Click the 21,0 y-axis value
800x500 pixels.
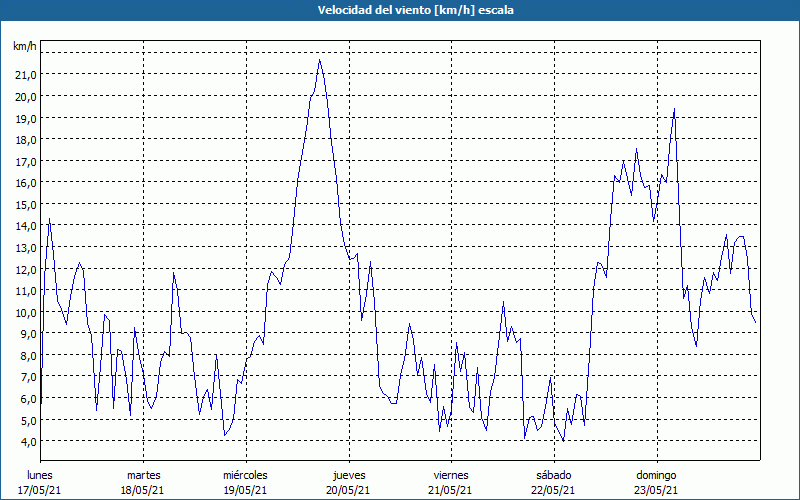[27, 74]
